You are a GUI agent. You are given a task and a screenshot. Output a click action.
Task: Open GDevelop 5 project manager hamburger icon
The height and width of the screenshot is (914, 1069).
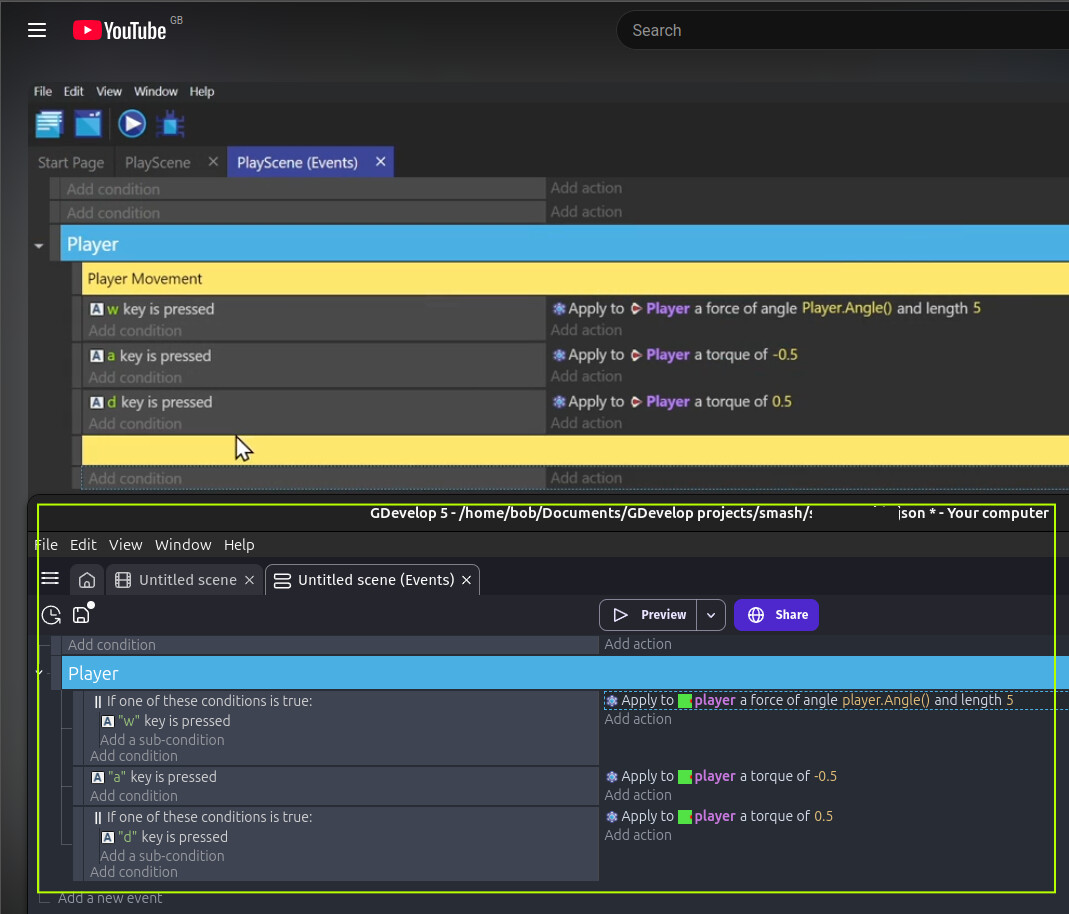50,579
